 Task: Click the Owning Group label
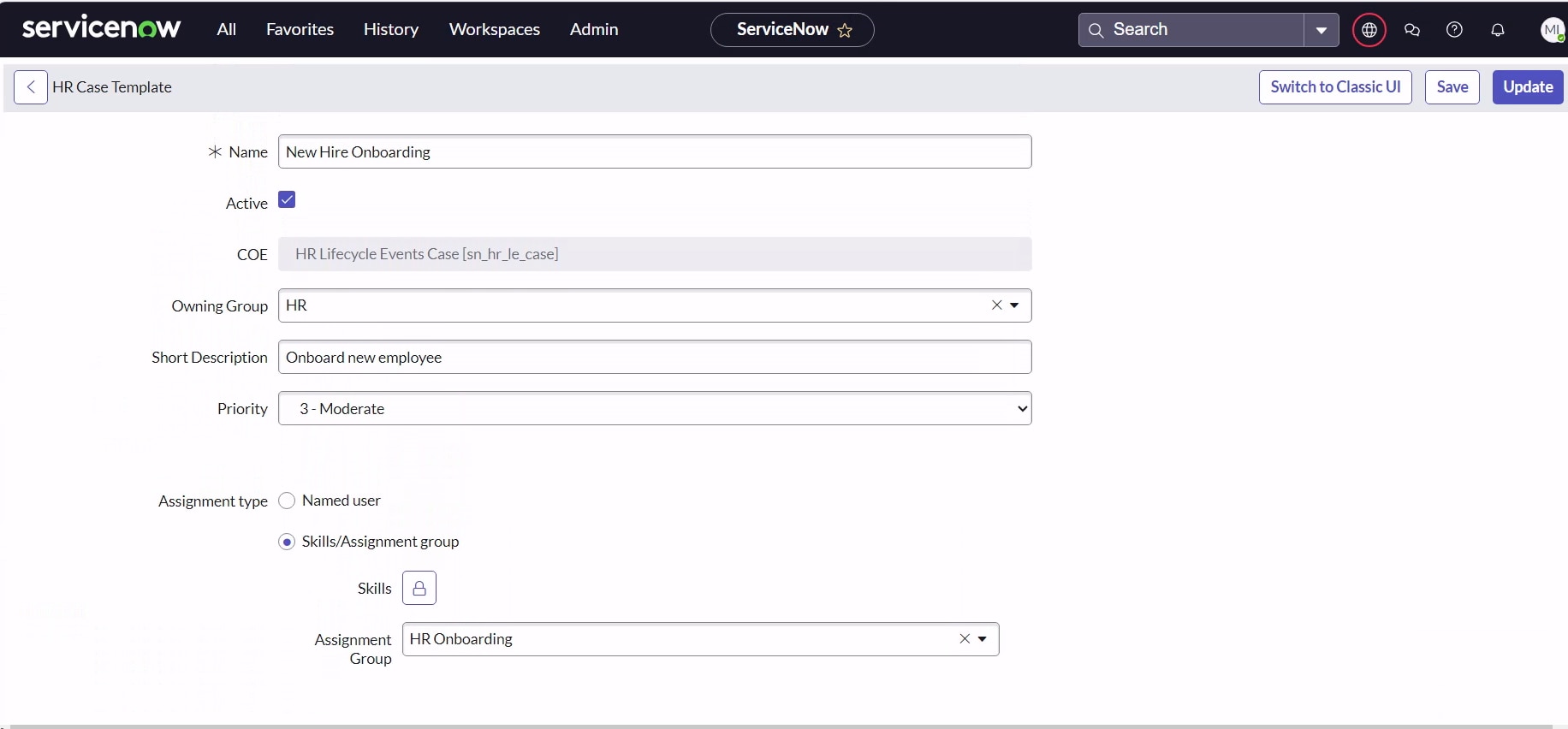click(x=220, y=306)
